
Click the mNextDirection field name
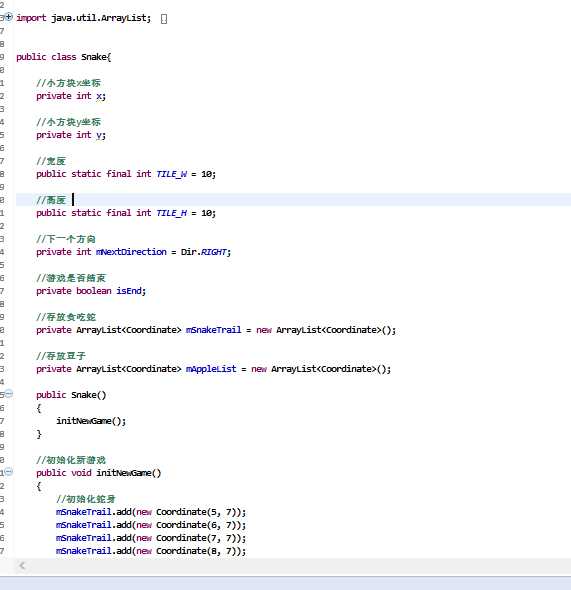[x=131, y=252]
